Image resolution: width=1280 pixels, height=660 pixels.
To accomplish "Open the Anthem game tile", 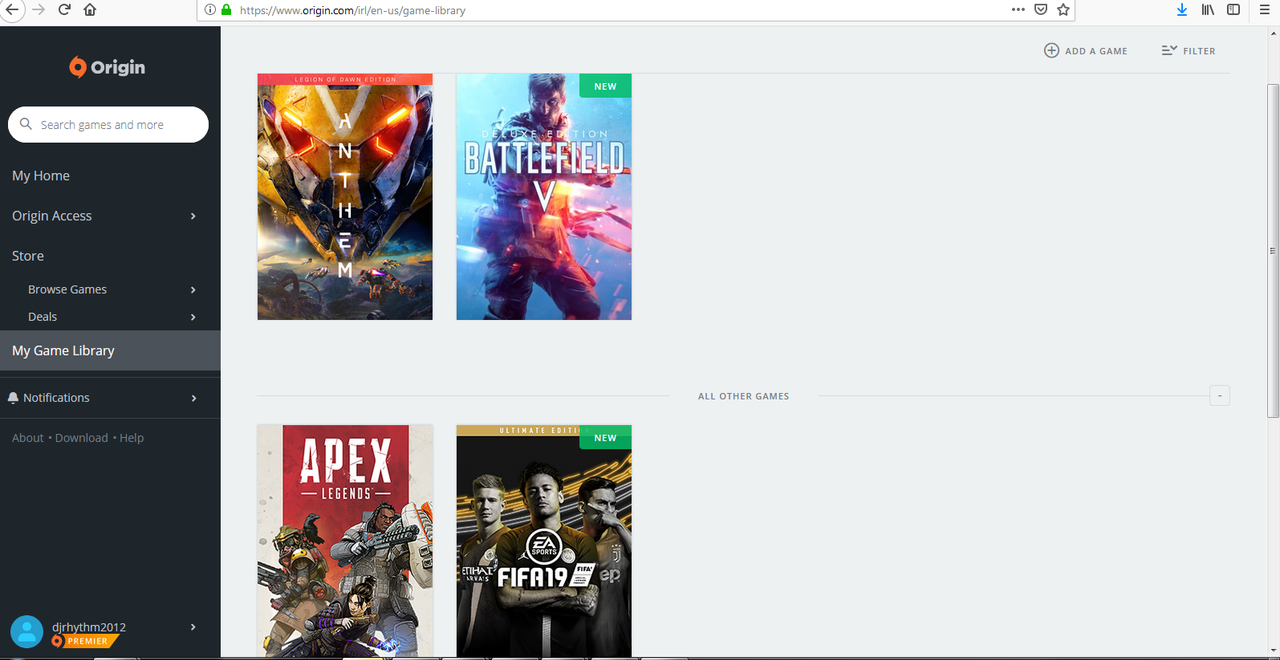I will click(345, 196).
